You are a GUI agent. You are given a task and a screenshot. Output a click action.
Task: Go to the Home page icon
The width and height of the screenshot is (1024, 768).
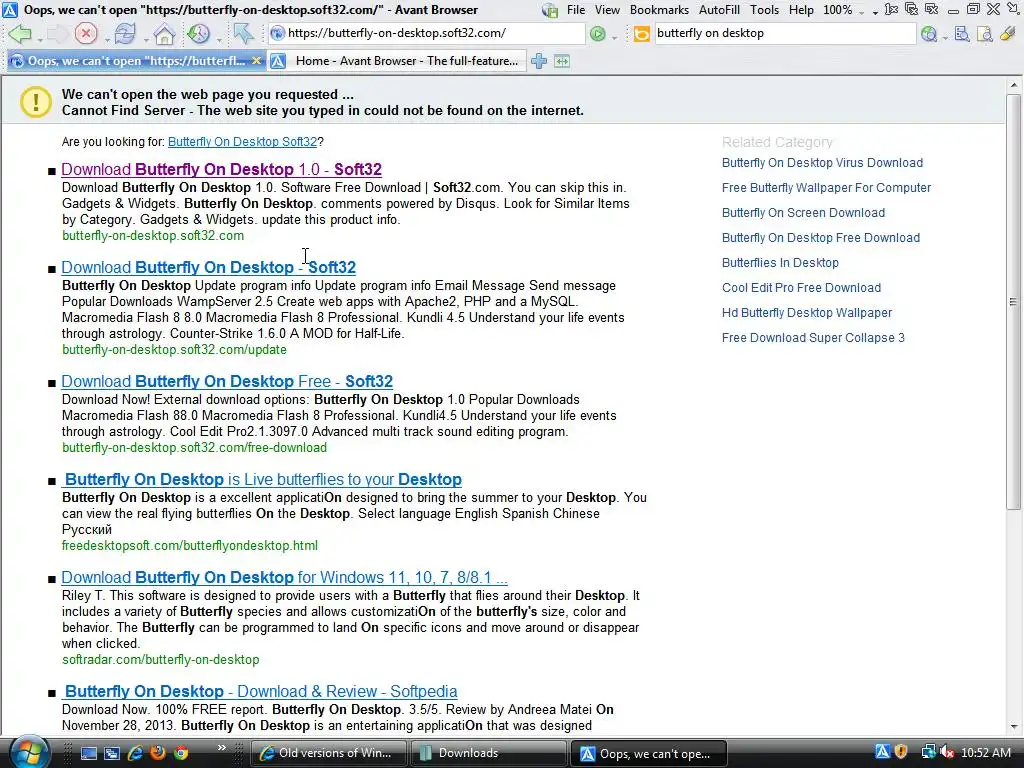pyautogui.click(x=164, y=33)
